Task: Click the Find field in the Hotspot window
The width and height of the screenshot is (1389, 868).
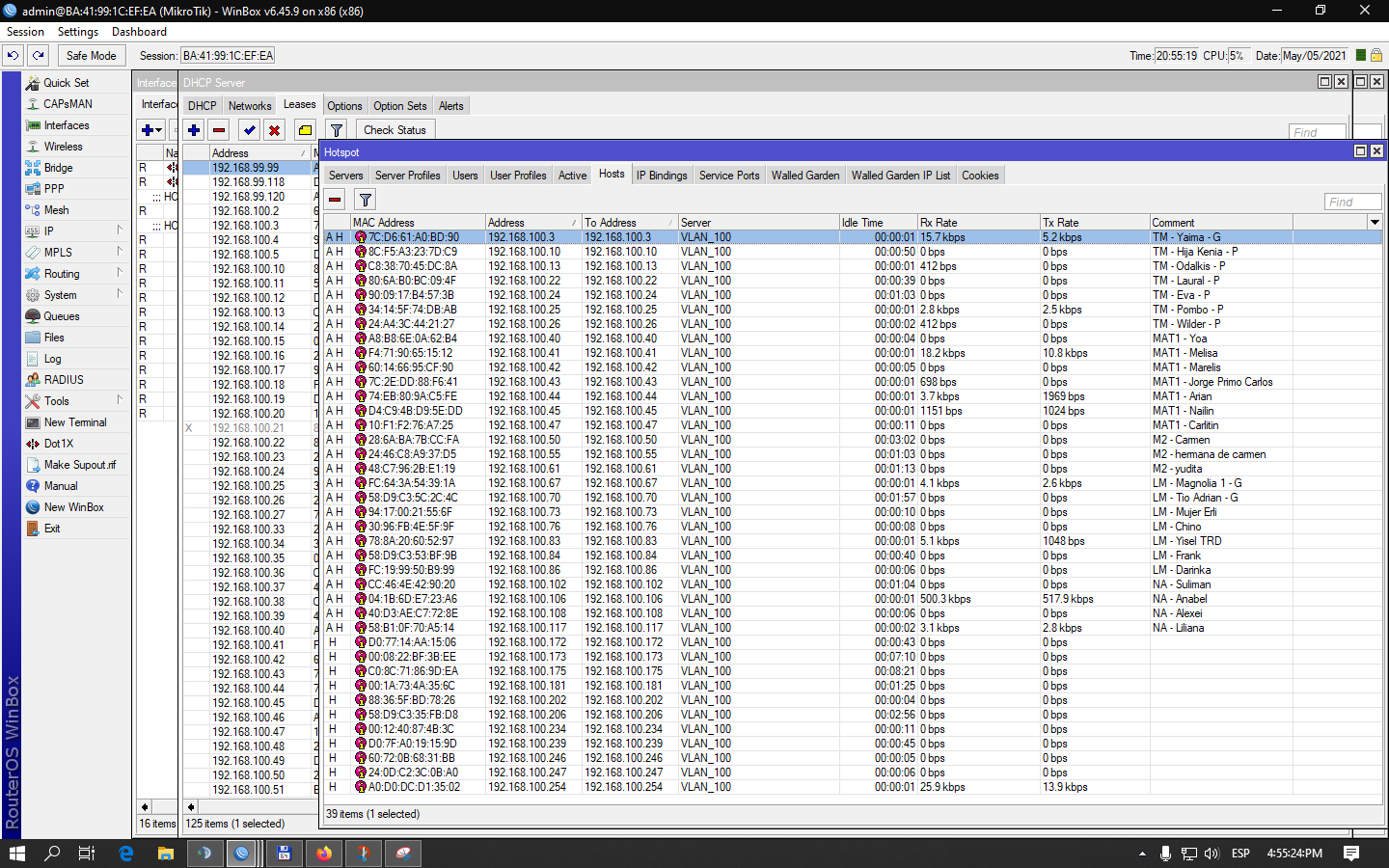Action: point(1353,202)
